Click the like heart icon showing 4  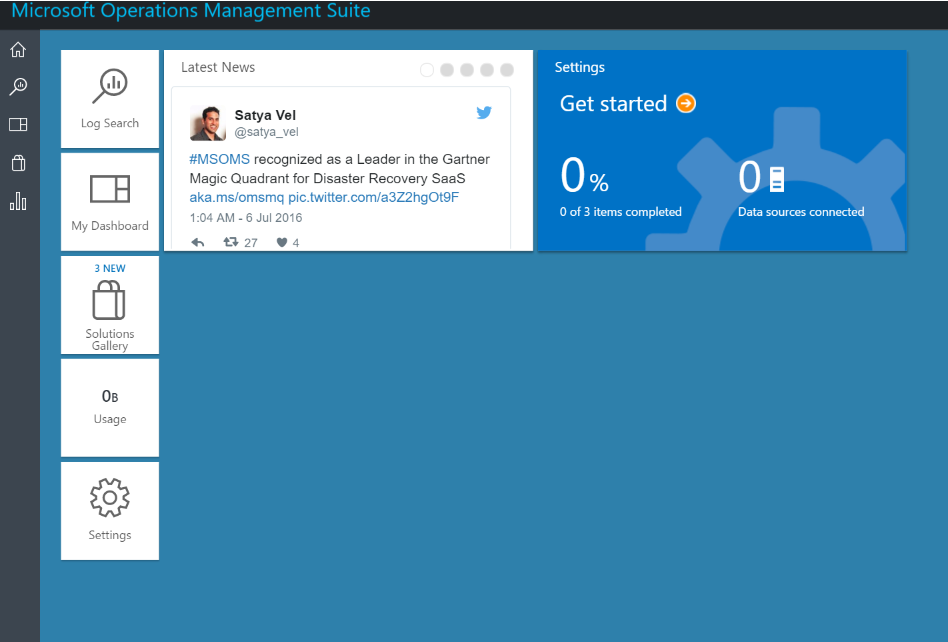pyautogui.click(x=282, y=242)
